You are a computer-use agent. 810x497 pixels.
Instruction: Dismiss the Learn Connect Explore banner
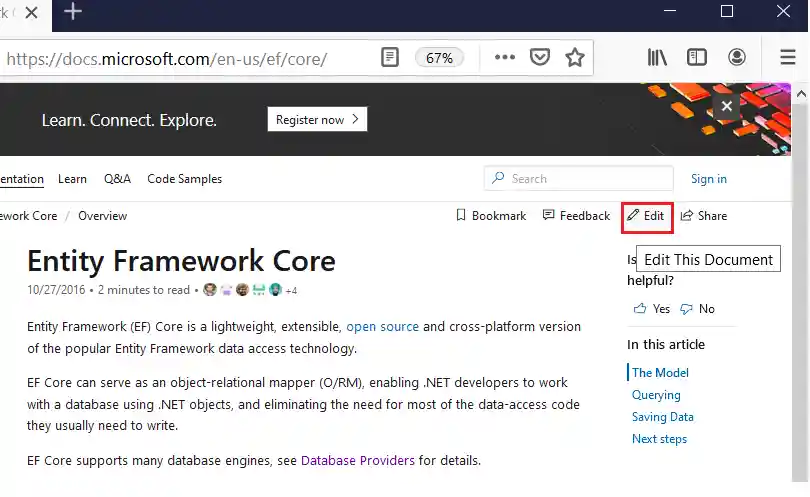pyautogui.click(x=727, y=106)
